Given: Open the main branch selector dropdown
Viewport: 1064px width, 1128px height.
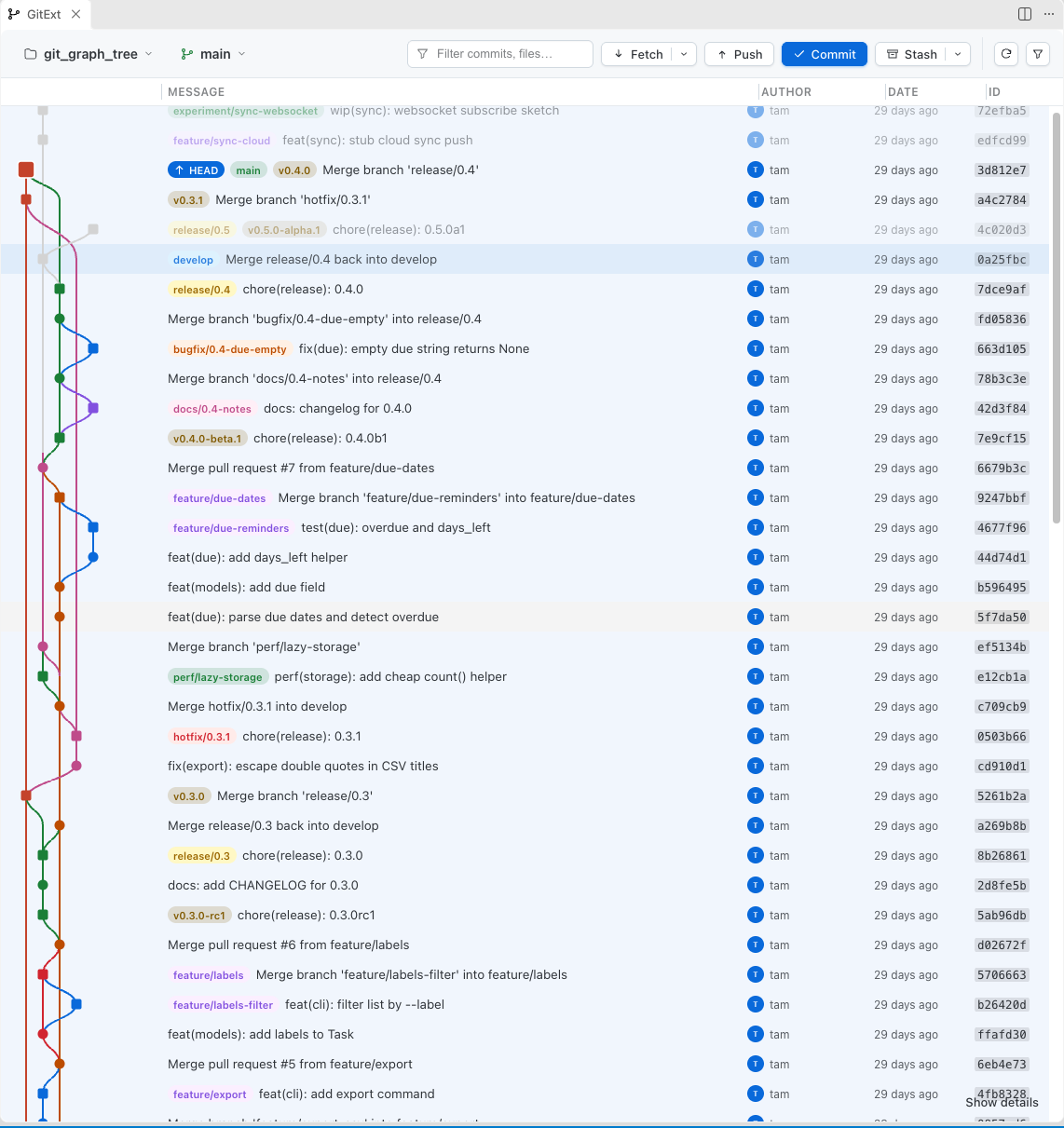Looking at the screenshot, I should pos(213,54).
